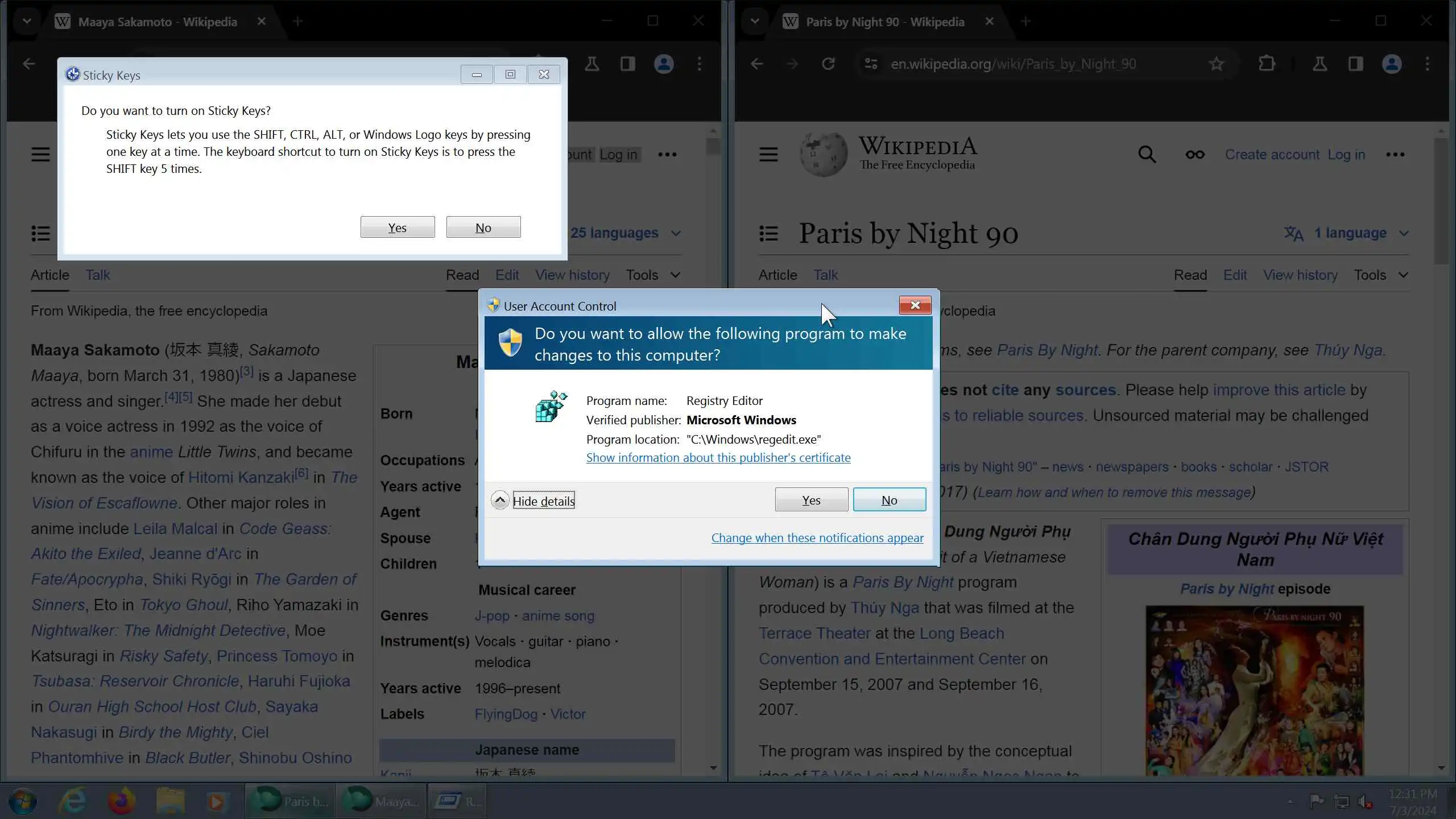The width and height of the screenshot is (1456, 819).
Task: Toggle the table of contents icon beside Paris by Night 90
Action: pyautogui.click(x=768, y=233)
